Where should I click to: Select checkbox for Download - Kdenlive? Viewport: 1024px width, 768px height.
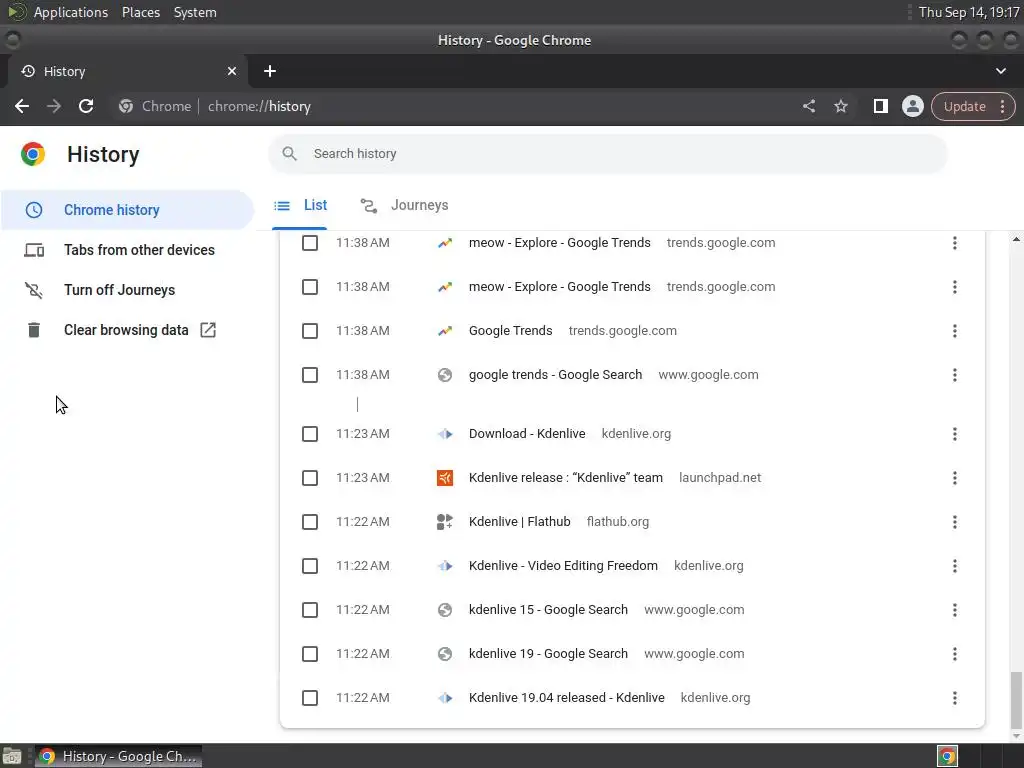[x=310, y=434]
